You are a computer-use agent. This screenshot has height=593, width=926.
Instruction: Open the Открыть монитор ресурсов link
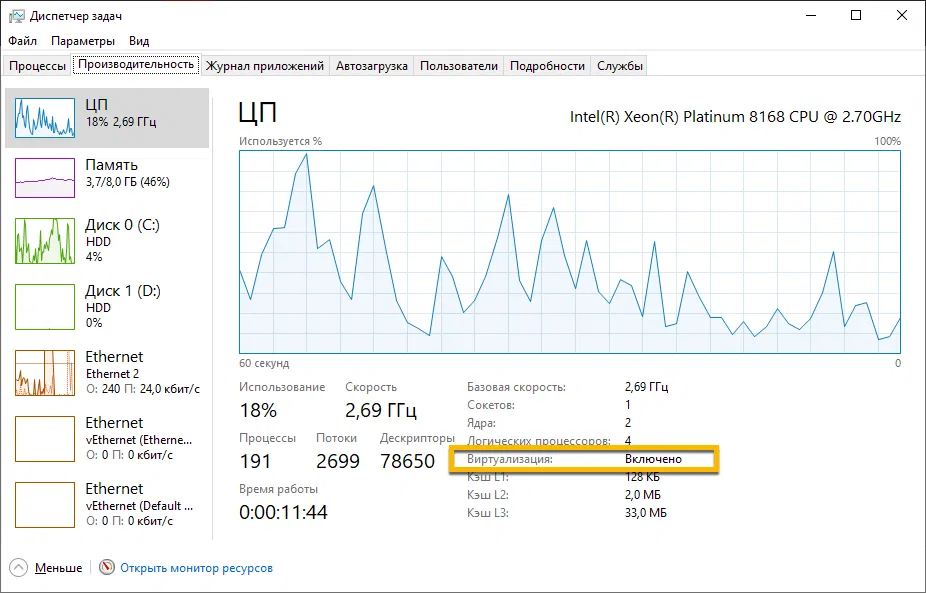pos(197,568)
